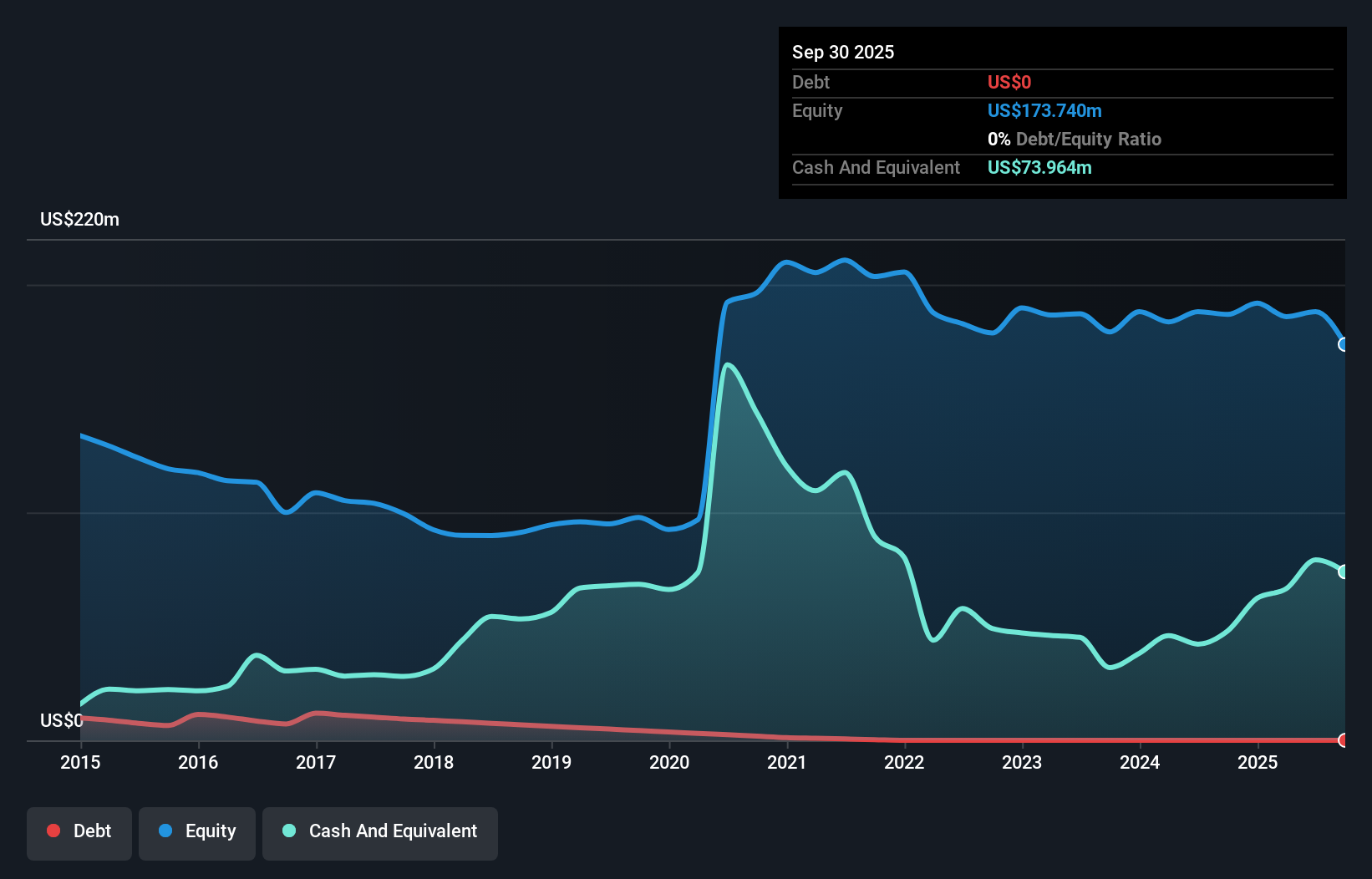Image resolution: width=1372 pixels, height=879 pixels.
Task: Click the US$73.964m Cash value
Action: coord(1039,167)
